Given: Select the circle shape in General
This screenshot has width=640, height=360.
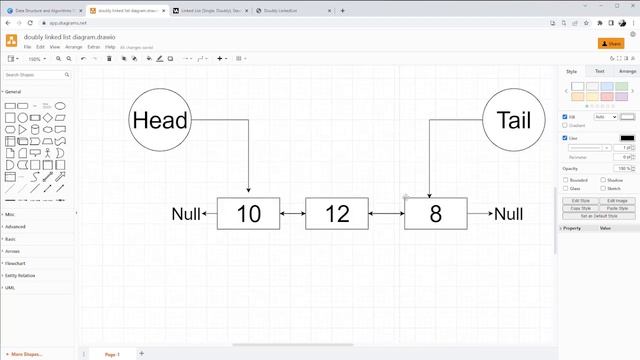Looking at the screenshot, I should [x=22, y=118].
